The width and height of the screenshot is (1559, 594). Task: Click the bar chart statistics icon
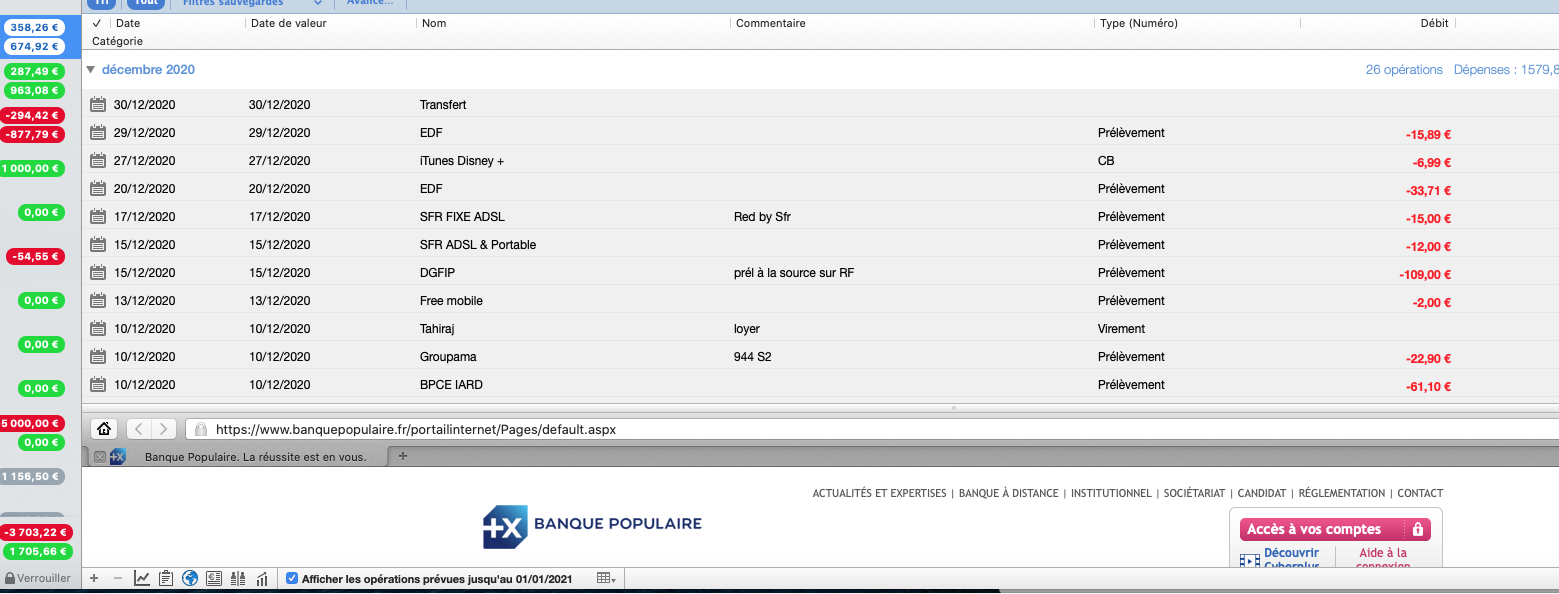tap(262, 578)
